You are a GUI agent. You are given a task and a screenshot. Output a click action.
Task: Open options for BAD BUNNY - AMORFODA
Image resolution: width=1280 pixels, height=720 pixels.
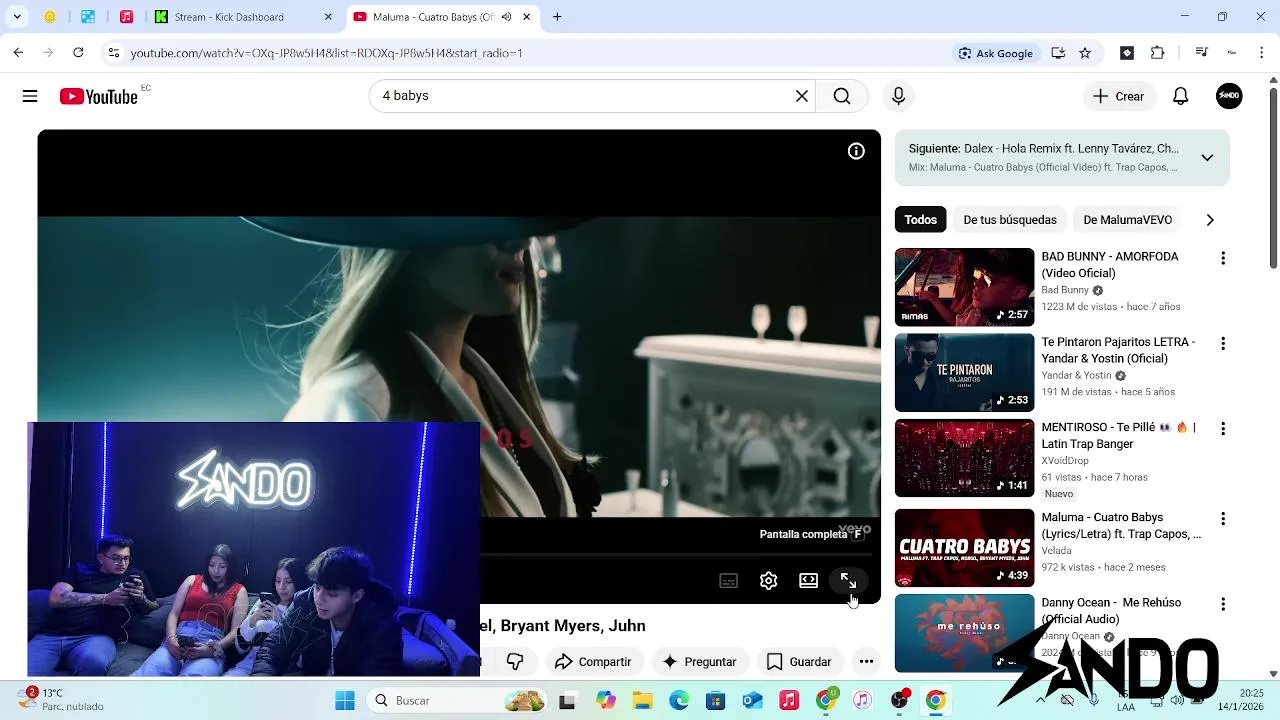(x=1222, y=258)
